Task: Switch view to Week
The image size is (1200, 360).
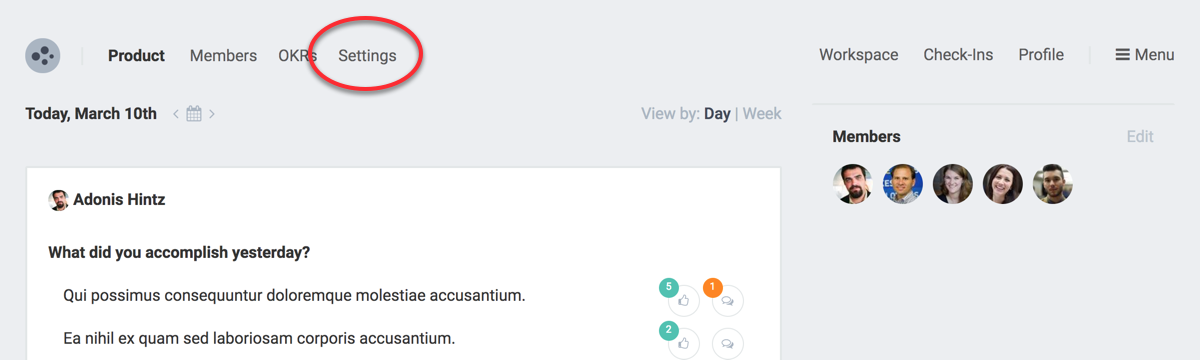Action: click(762, 114)
